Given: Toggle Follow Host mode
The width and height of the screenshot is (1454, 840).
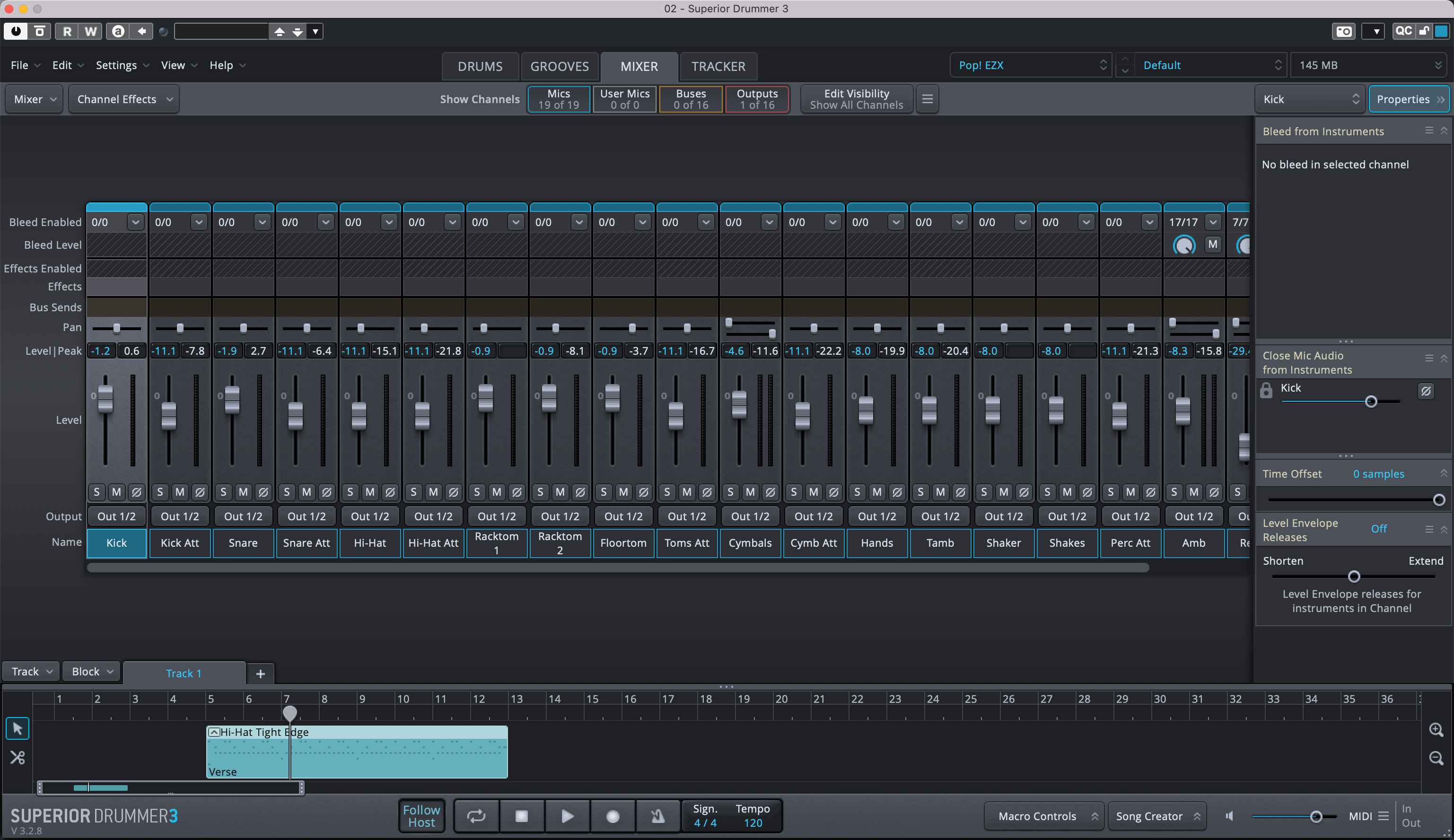Looking at the screenshot, I should pos(421,816).
